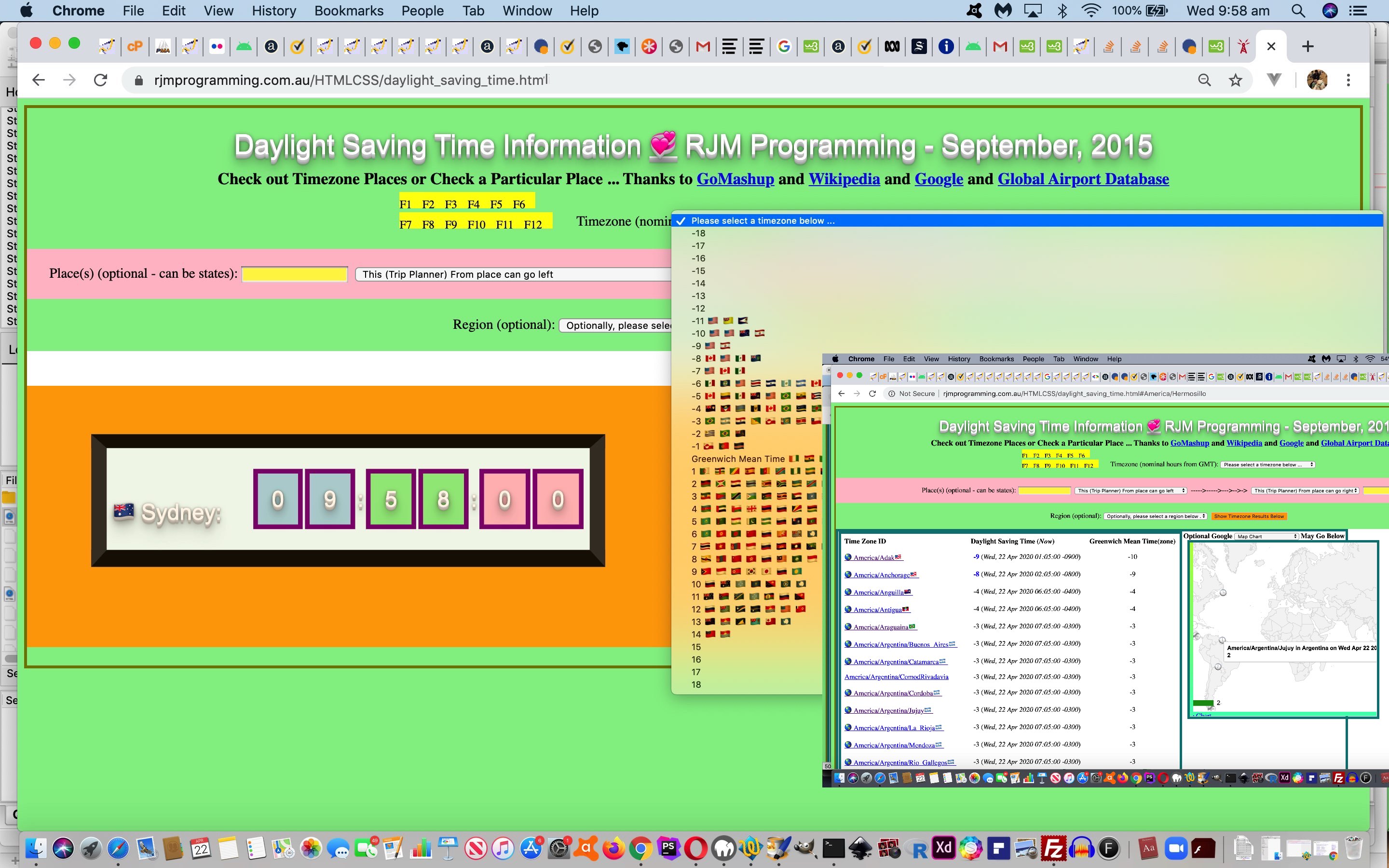Switch to the Google (G) tab
The width and height of the screenshot is (1389, 868).
[x=783, y=46]
